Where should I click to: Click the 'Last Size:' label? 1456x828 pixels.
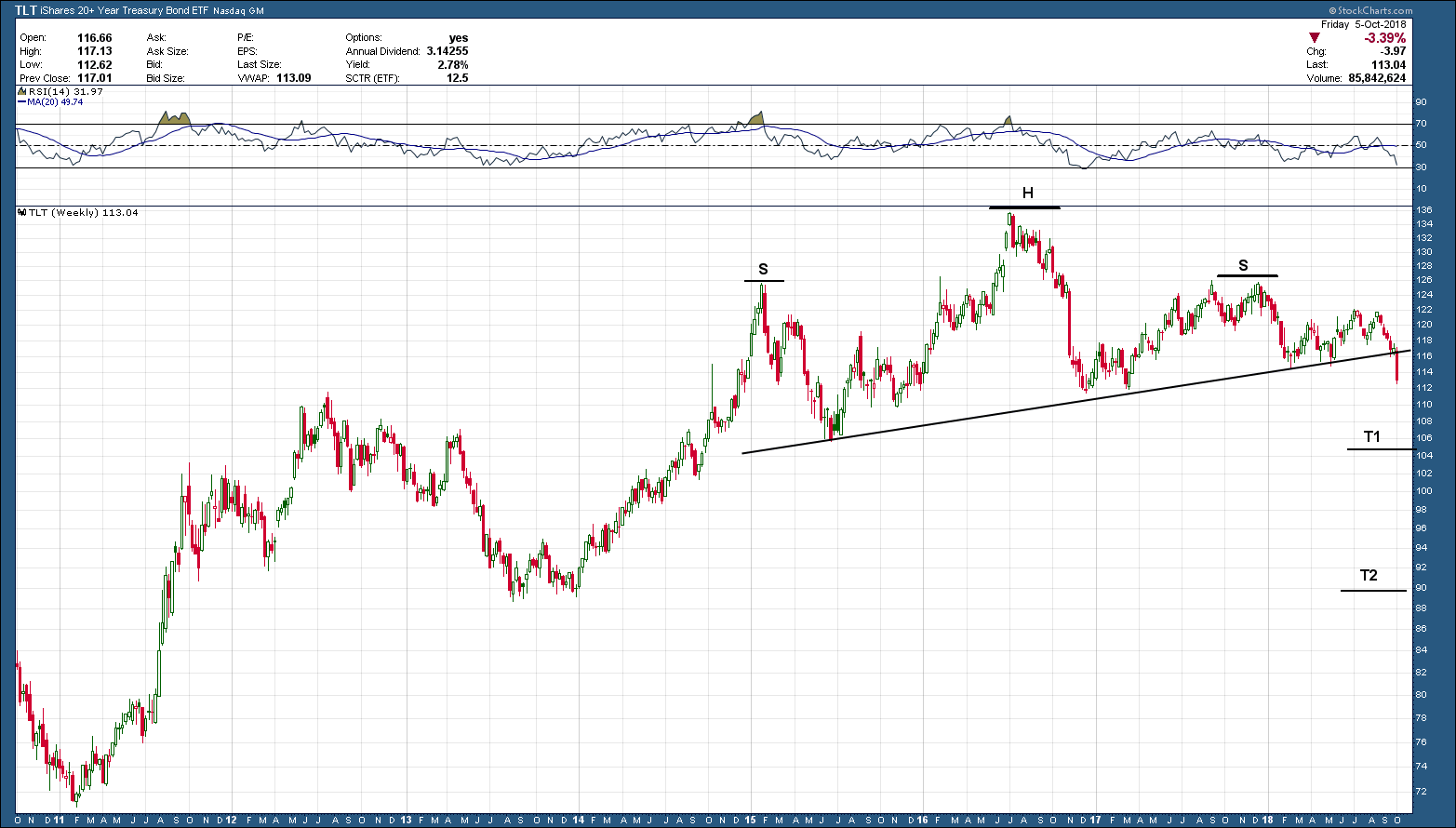[260, 64]
